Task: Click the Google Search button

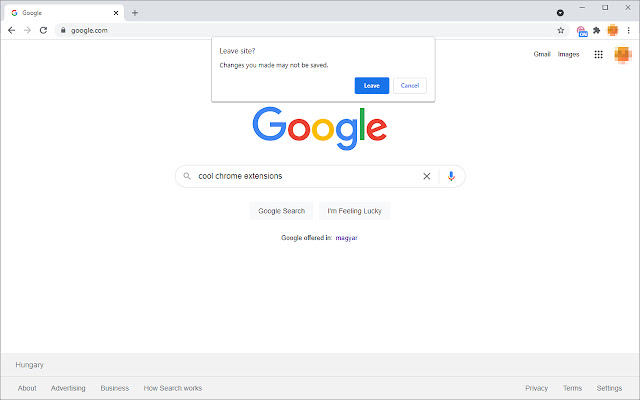Action: pos(282,211)
